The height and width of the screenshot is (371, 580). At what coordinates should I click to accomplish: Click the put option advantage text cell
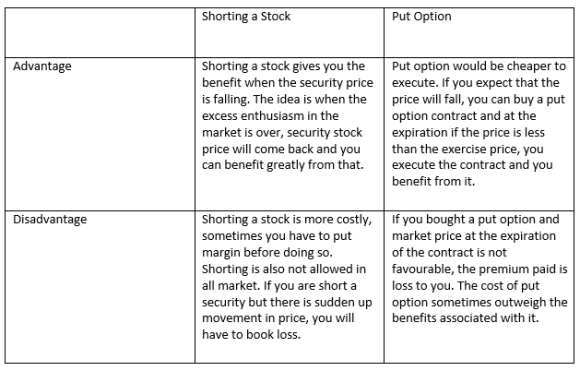(x=479, y=134)
